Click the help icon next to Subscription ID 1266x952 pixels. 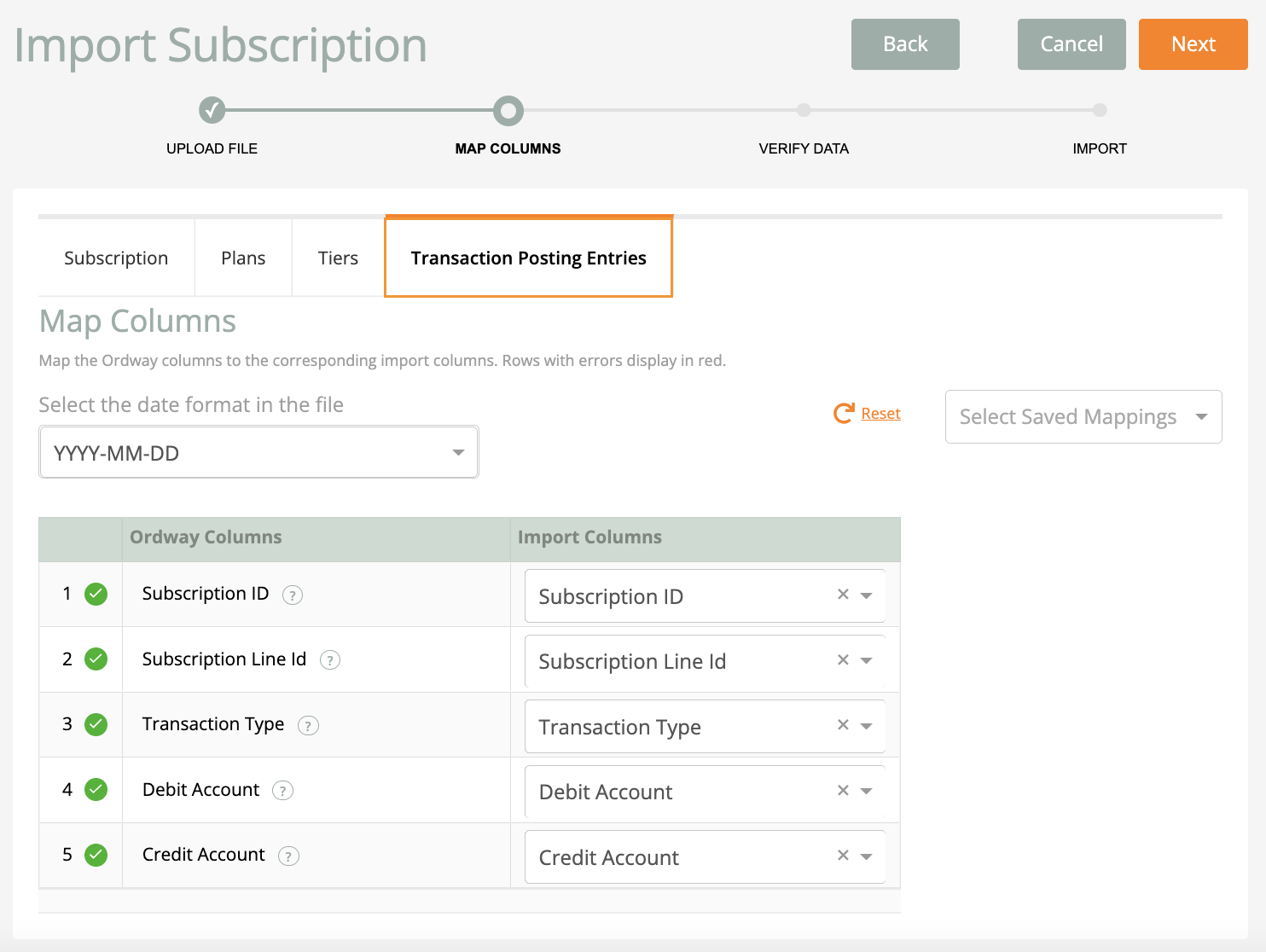(x=293, y=595)
